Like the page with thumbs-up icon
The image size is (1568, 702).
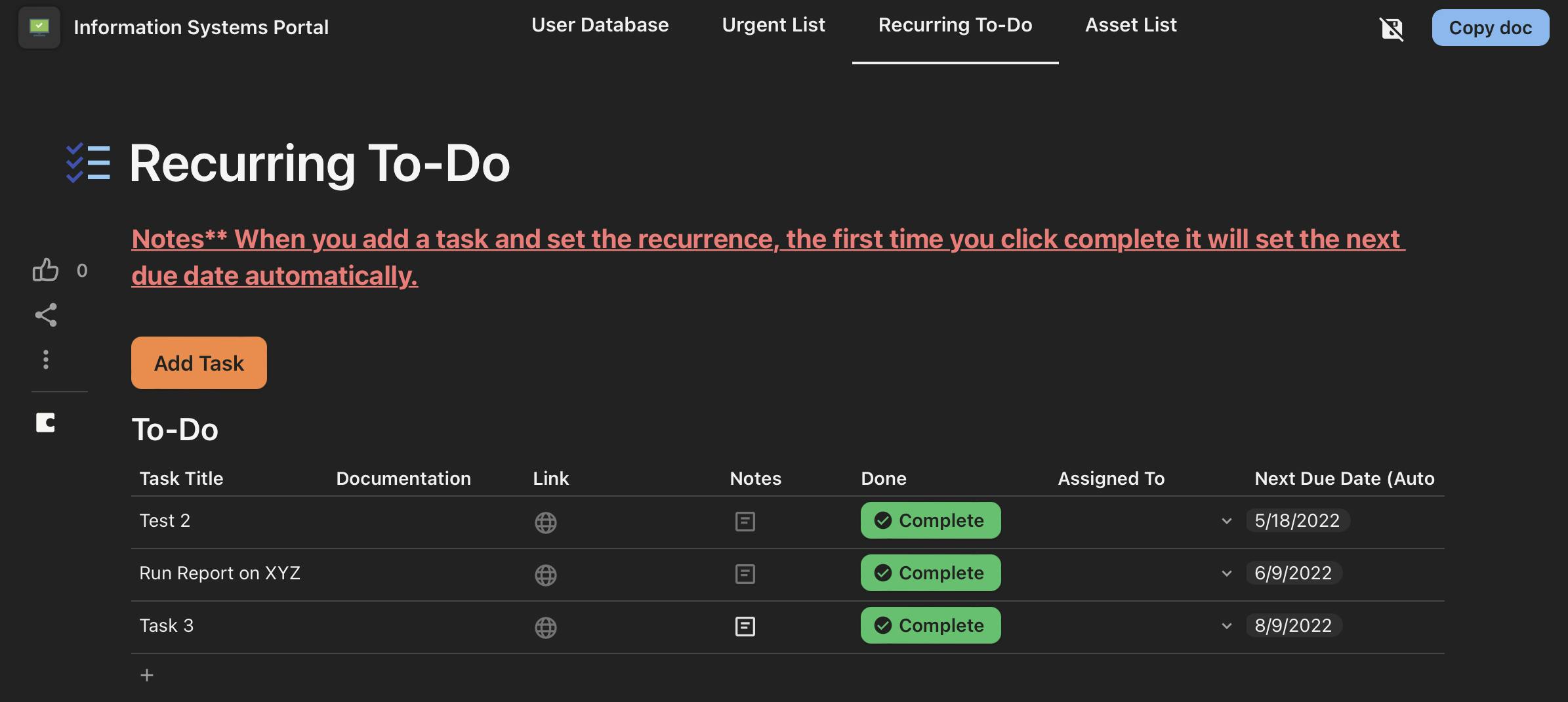pyautogui.click(x=46, y=270)
